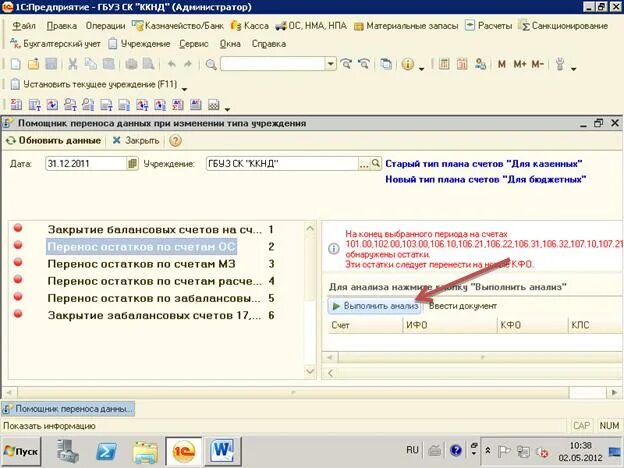624x468 pixels.
Task: Click steps list scroll down arrow
Action: (x=310, y=371)
